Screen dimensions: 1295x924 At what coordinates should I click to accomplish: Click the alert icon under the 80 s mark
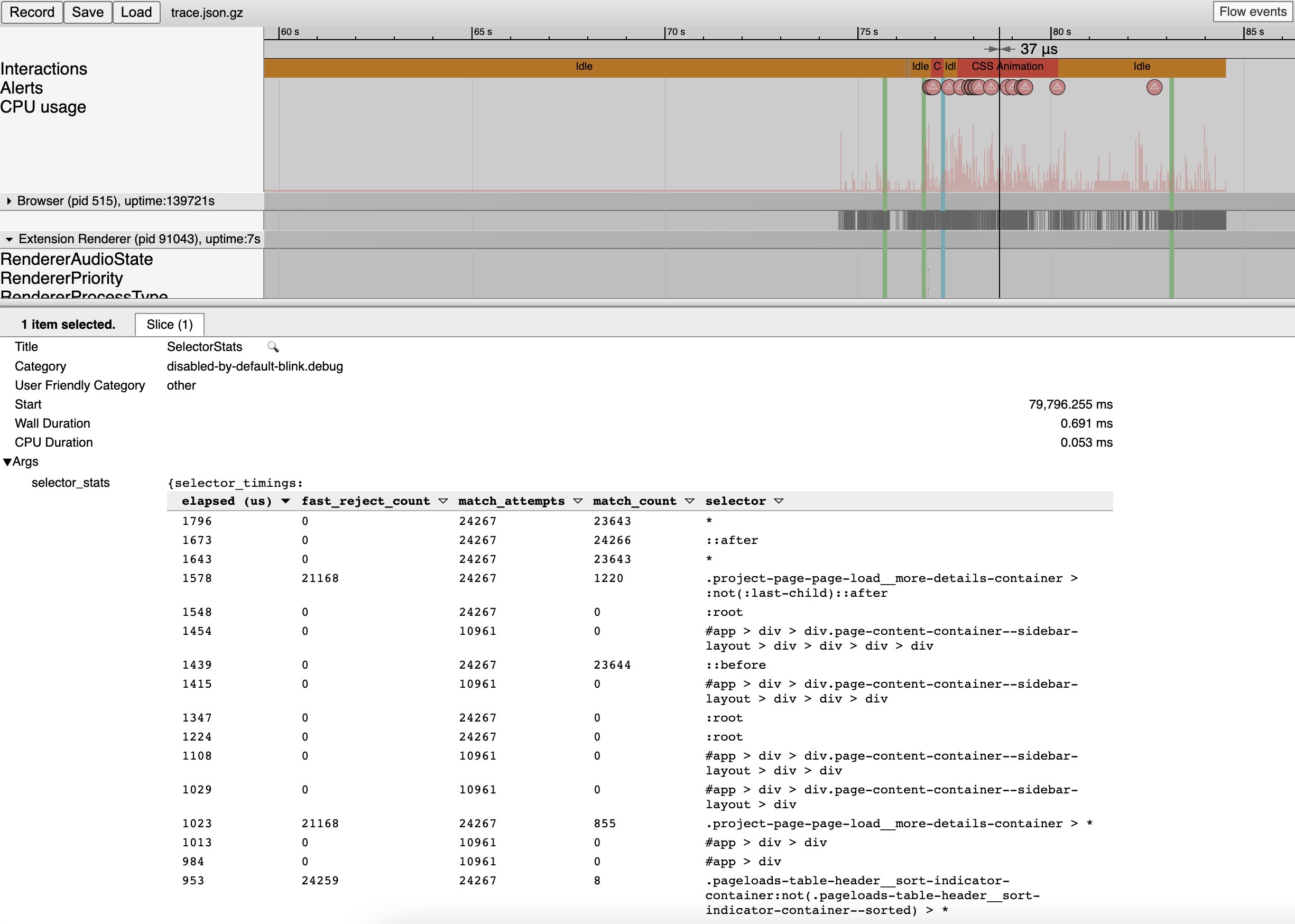point(1057,87)
